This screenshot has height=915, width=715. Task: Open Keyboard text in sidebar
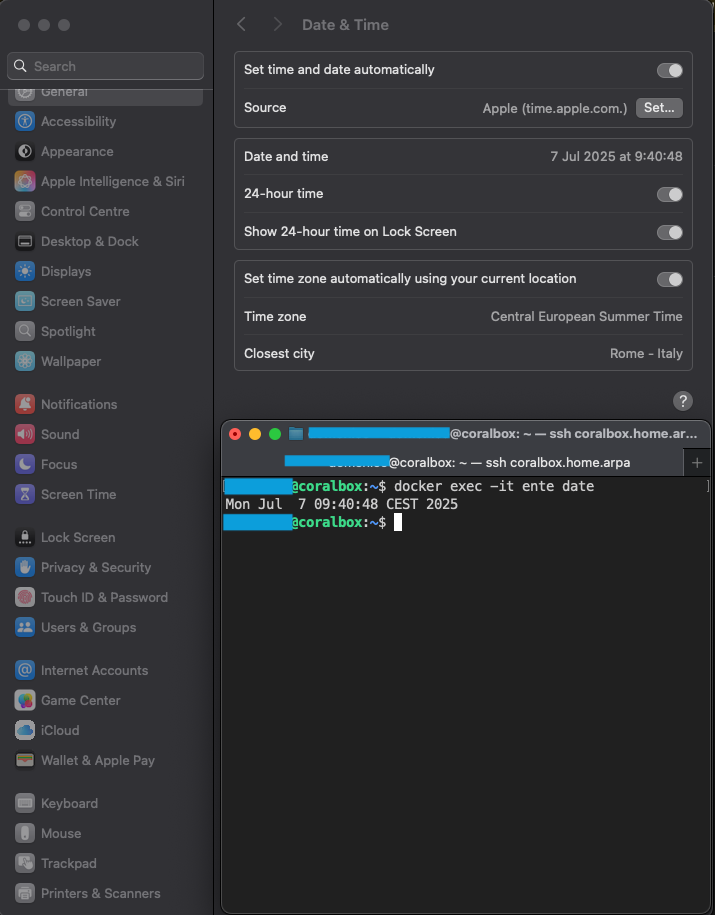point(69,804)
